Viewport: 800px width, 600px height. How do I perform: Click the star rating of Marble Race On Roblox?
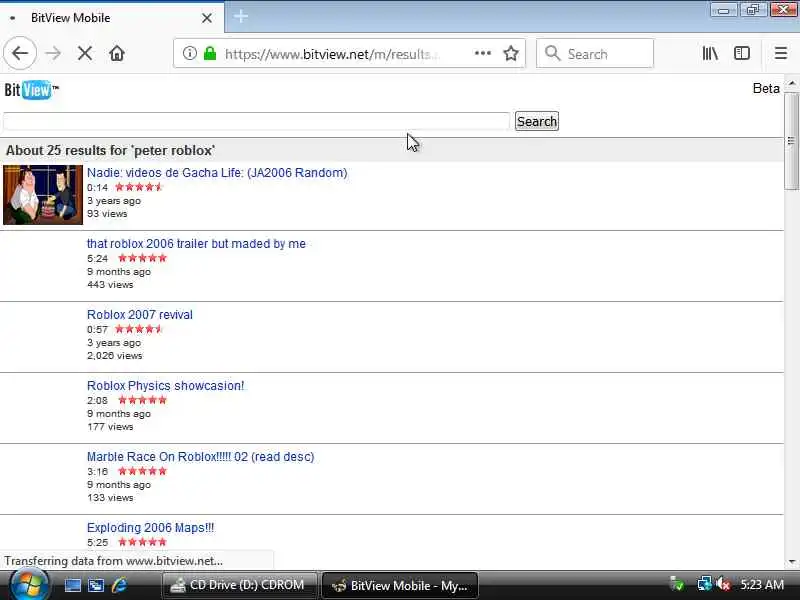[142, 471]
